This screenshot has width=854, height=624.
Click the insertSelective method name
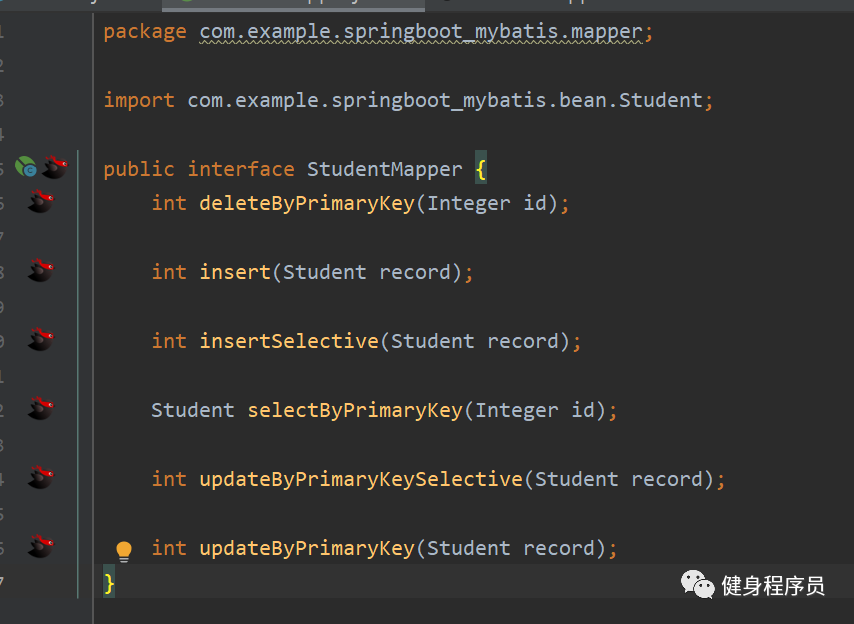289,341
